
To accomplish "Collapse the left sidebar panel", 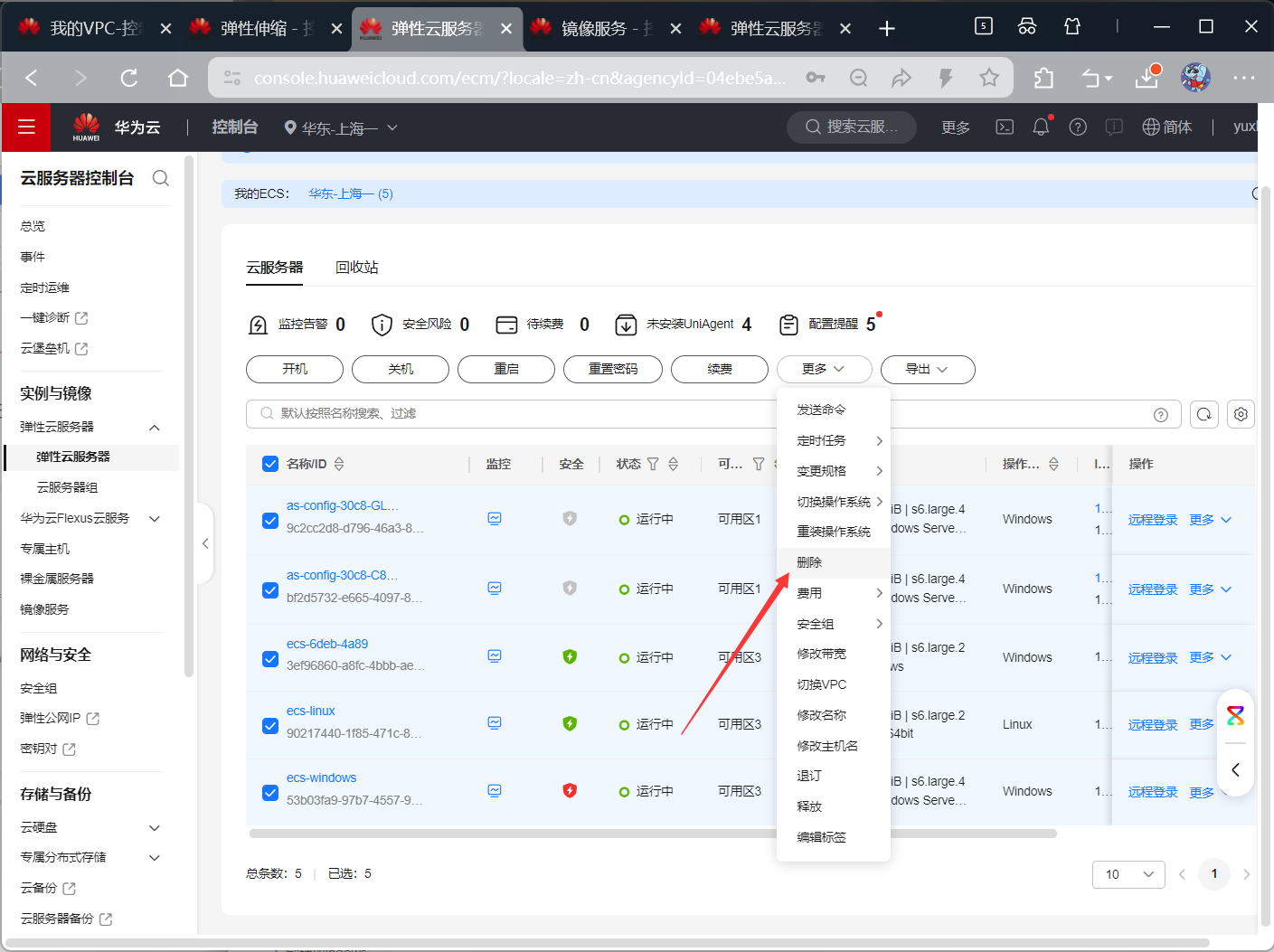I will (x=205, y=543).
